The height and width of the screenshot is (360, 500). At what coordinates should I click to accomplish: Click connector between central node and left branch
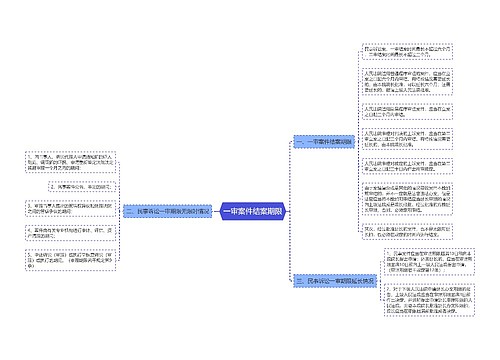(x=216, y=211)
